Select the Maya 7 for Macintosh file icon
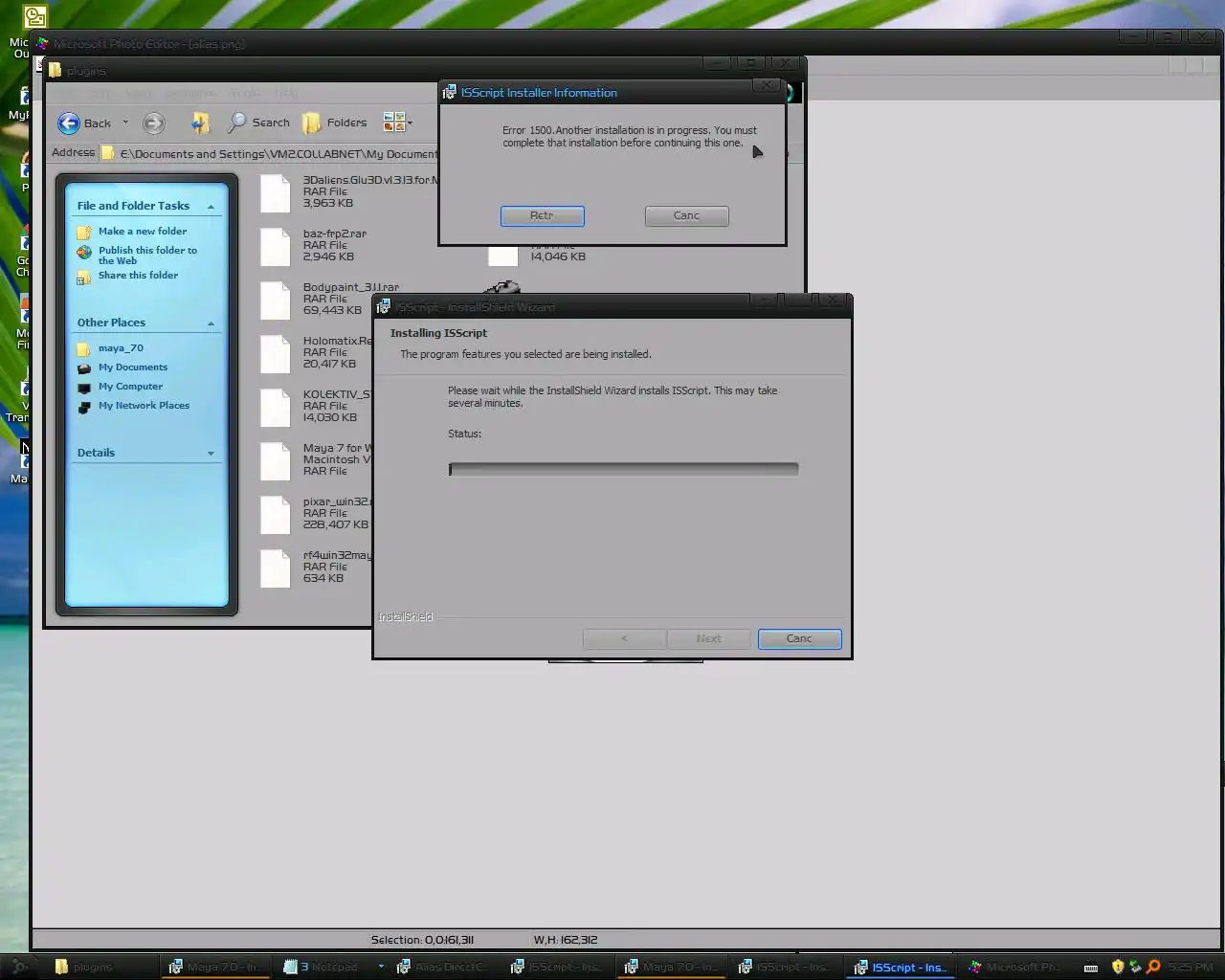Screen dimensions: 1225x980 point(276,461)
